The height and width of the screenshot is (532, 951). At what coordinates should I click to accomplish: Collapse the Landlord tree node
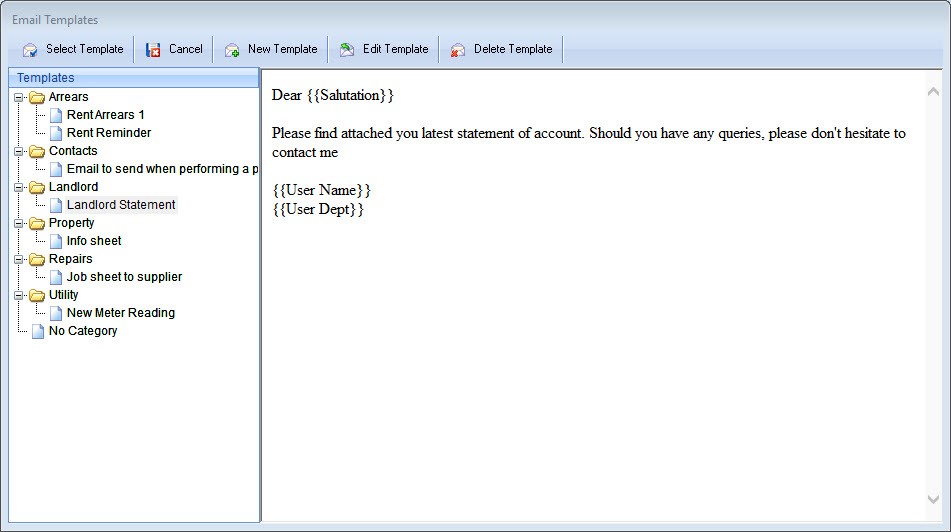(x=19, y=187)
